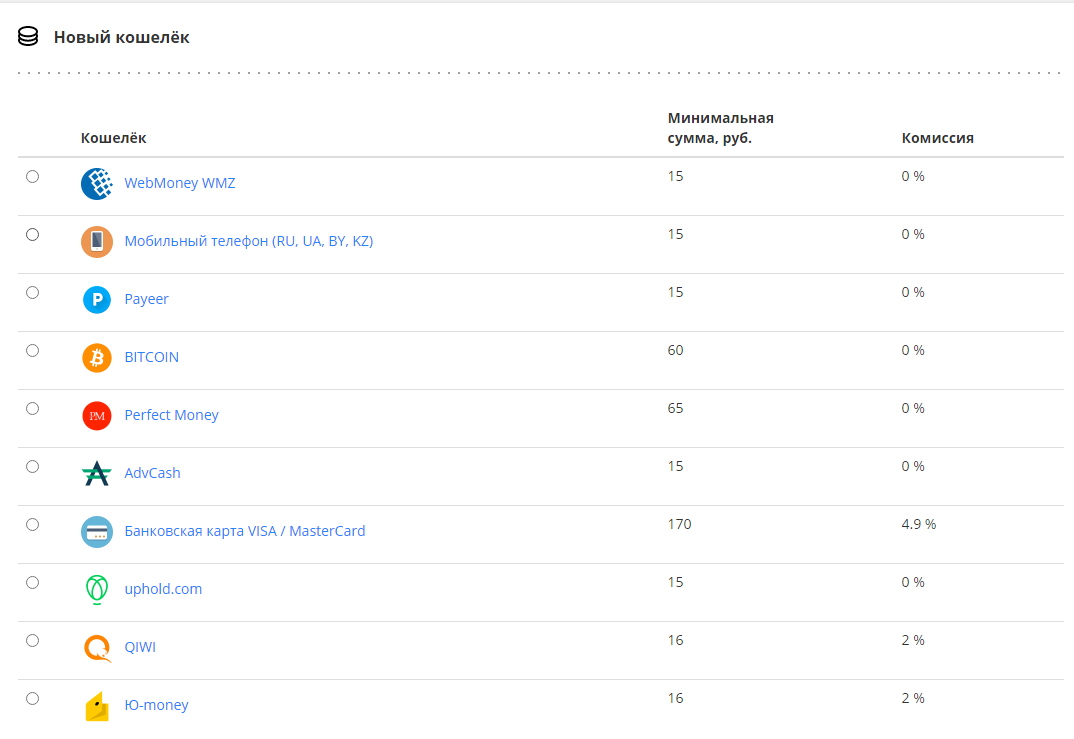This screenshot has height=739, width=1074.
Task: Choose the QIWI wallet radio button
Action: click(x=33, y=641)
